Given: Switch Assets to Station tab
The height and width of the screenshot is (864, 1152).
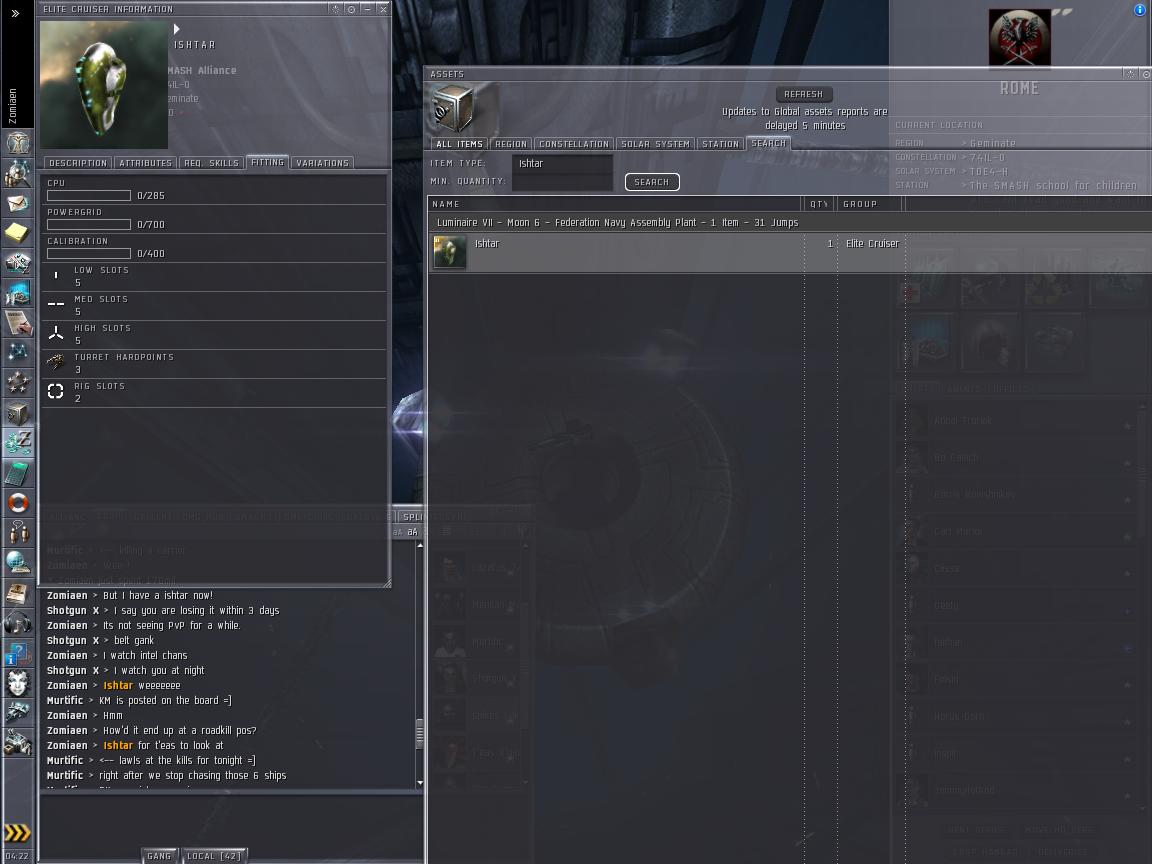Looking at the screenshot, I should [720, 143].
